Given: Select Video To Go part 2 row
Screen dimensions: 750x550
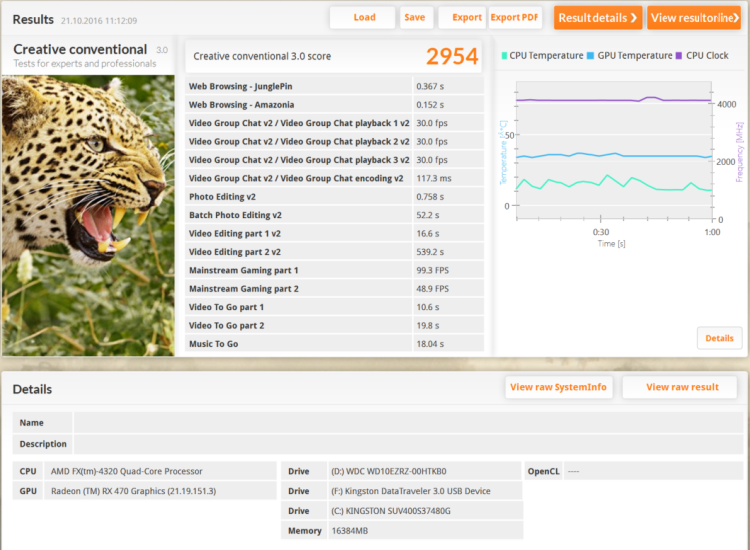Looking at the screenshot, I should pos(334,325).
